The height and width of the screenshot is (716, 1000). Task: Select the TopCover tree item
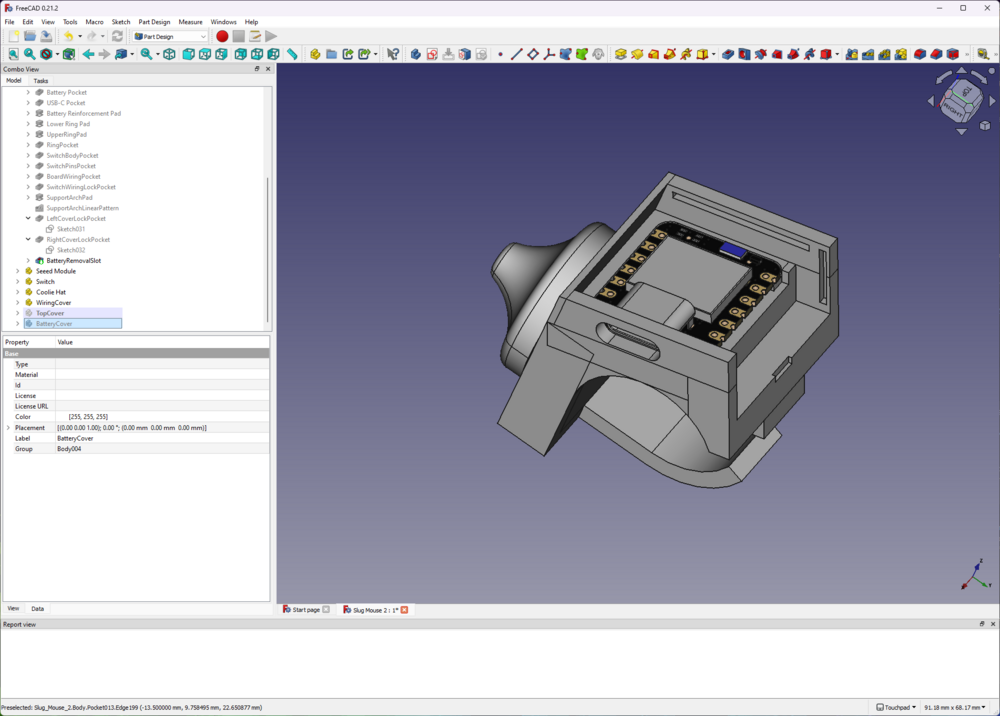coord(50,313)
